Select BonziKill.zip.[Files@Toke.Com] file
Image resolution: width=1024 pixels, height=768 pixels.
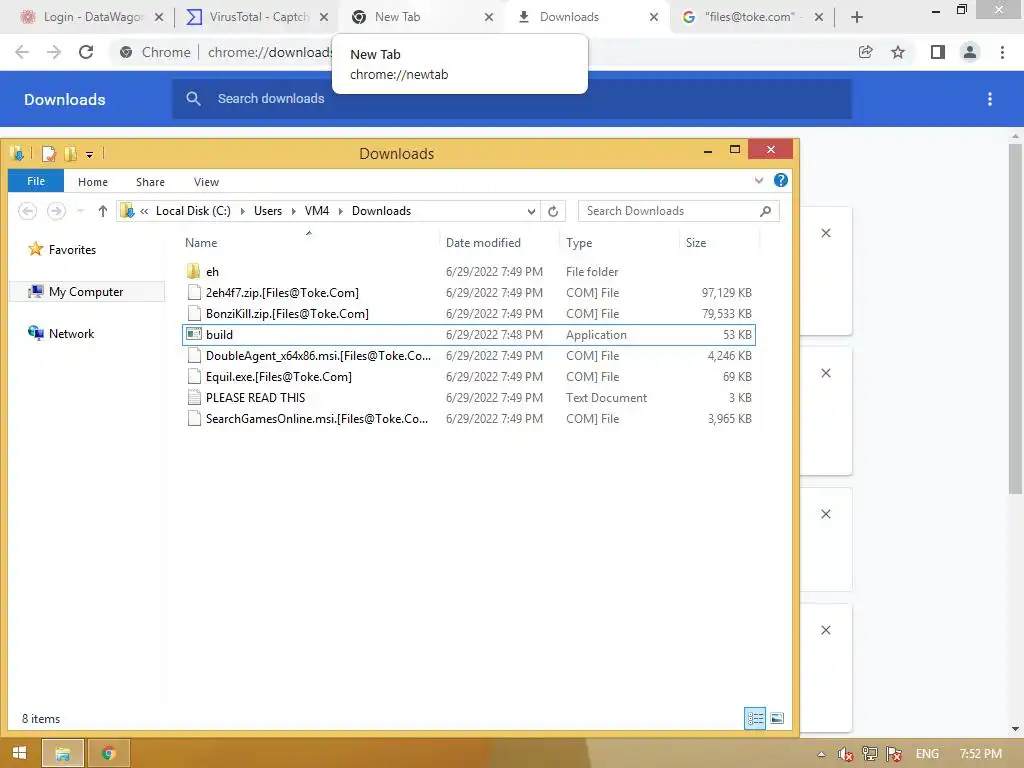pyautogui.click(x=468, y=313)
